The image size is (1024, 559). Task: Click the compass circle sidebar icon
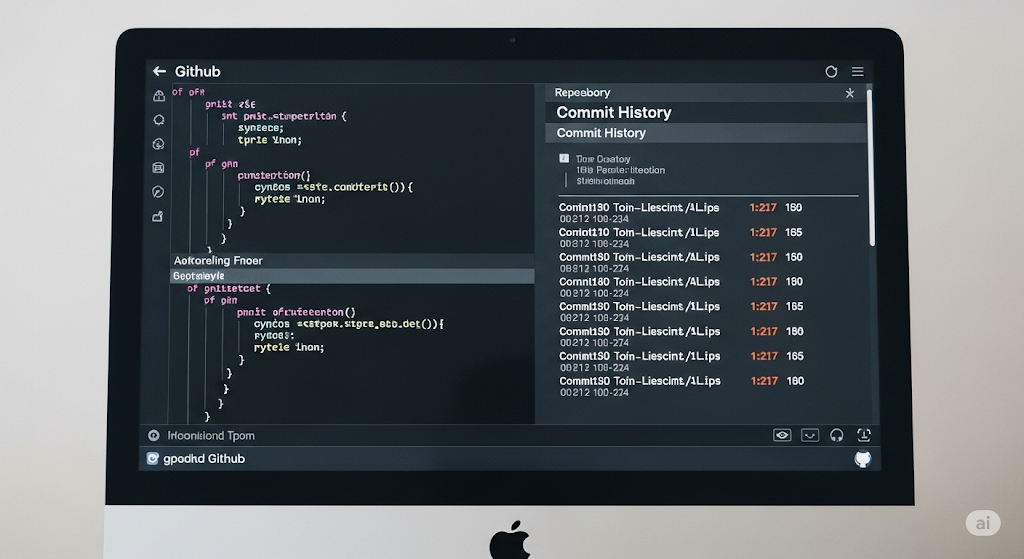click(158, 192)
